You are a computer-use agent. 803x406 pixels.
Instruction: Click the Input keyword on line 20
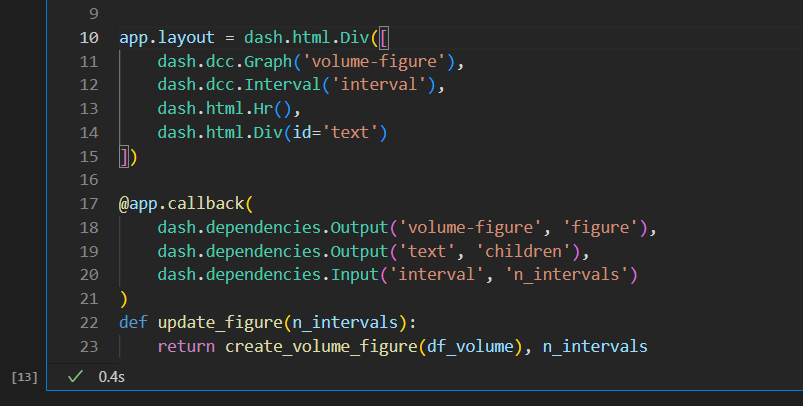(x=355, y=274)
